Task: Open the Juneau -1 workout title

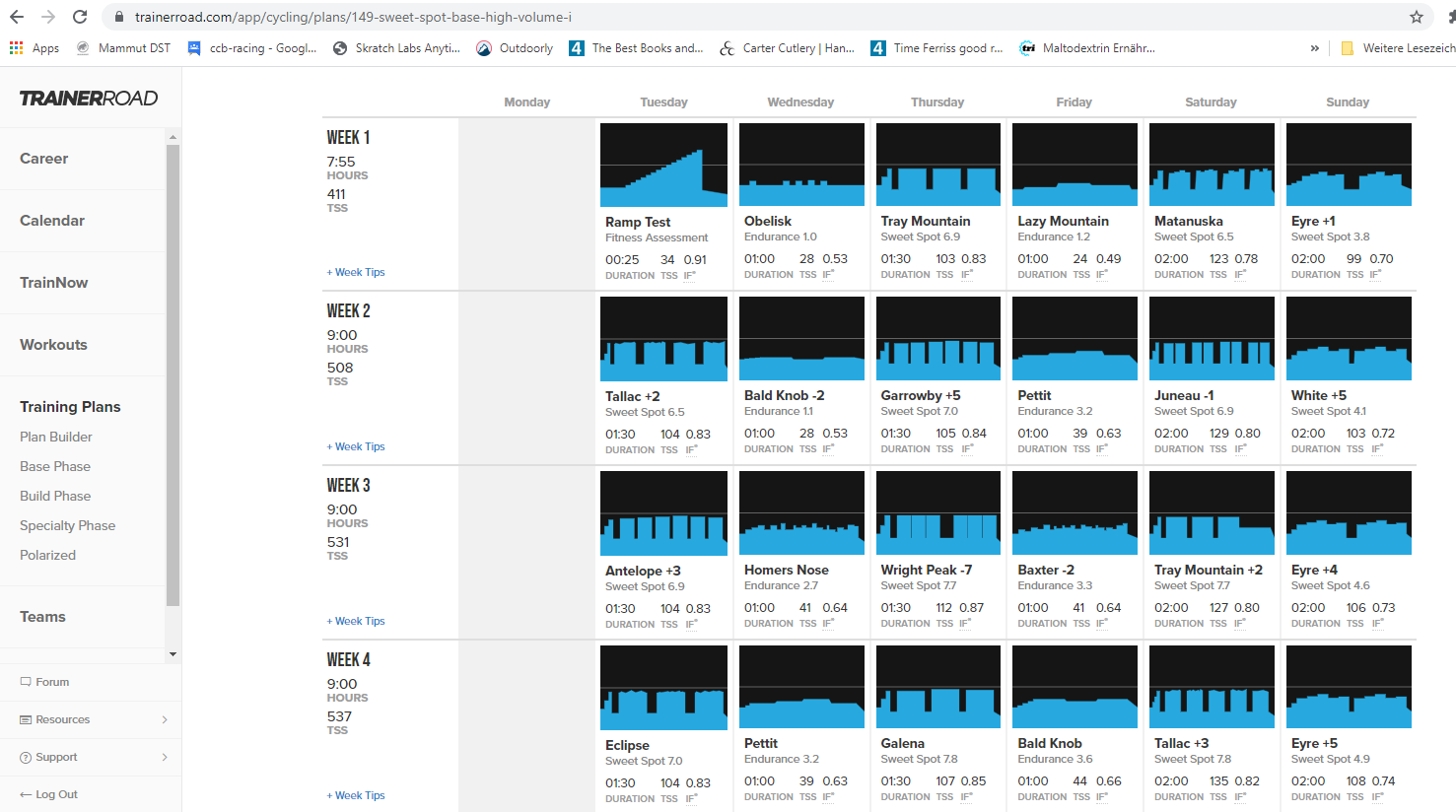Action: click(1184, 396)
